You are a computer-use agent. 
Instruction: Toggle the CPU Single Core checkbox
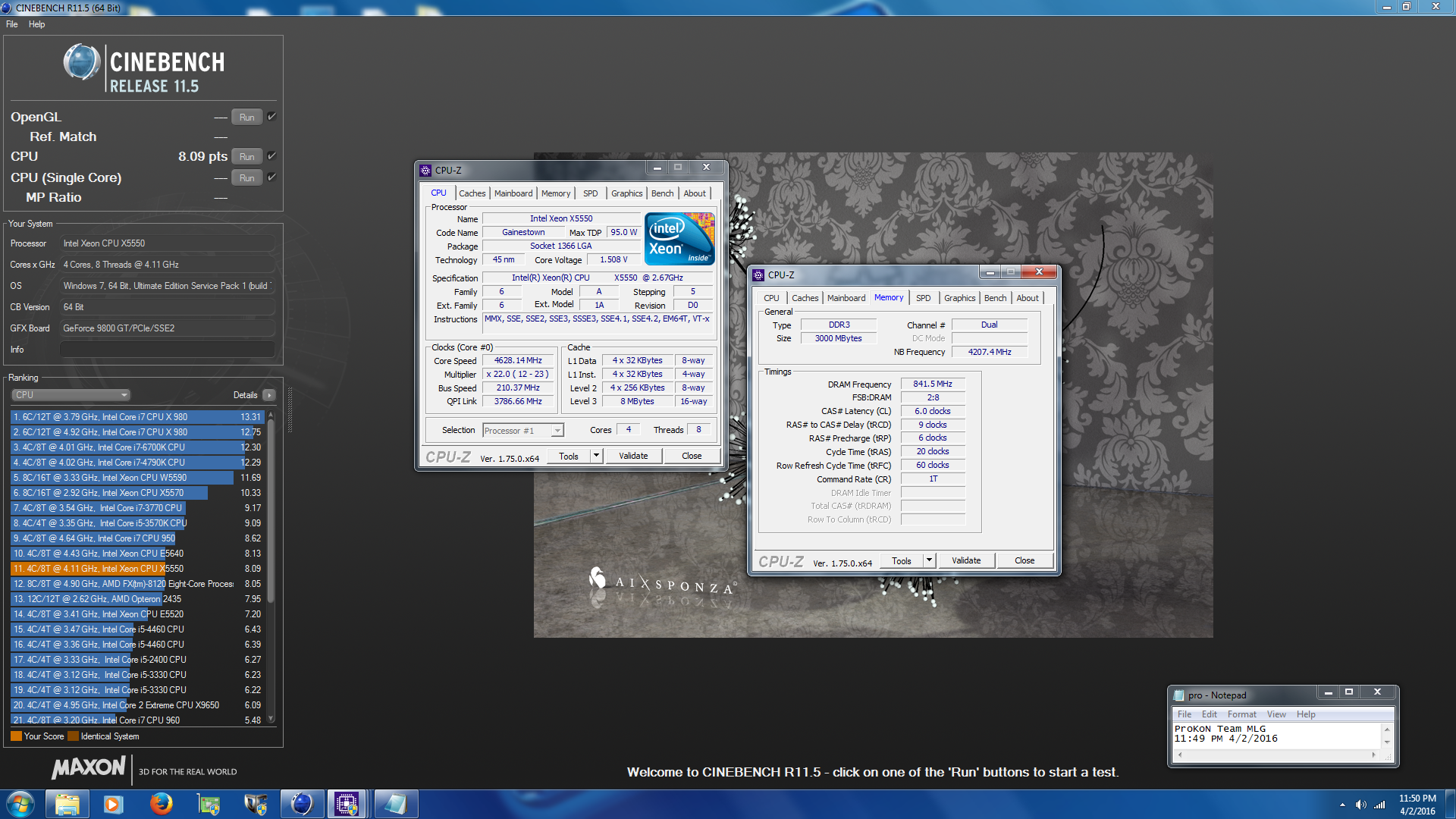[x=271, y=177]
